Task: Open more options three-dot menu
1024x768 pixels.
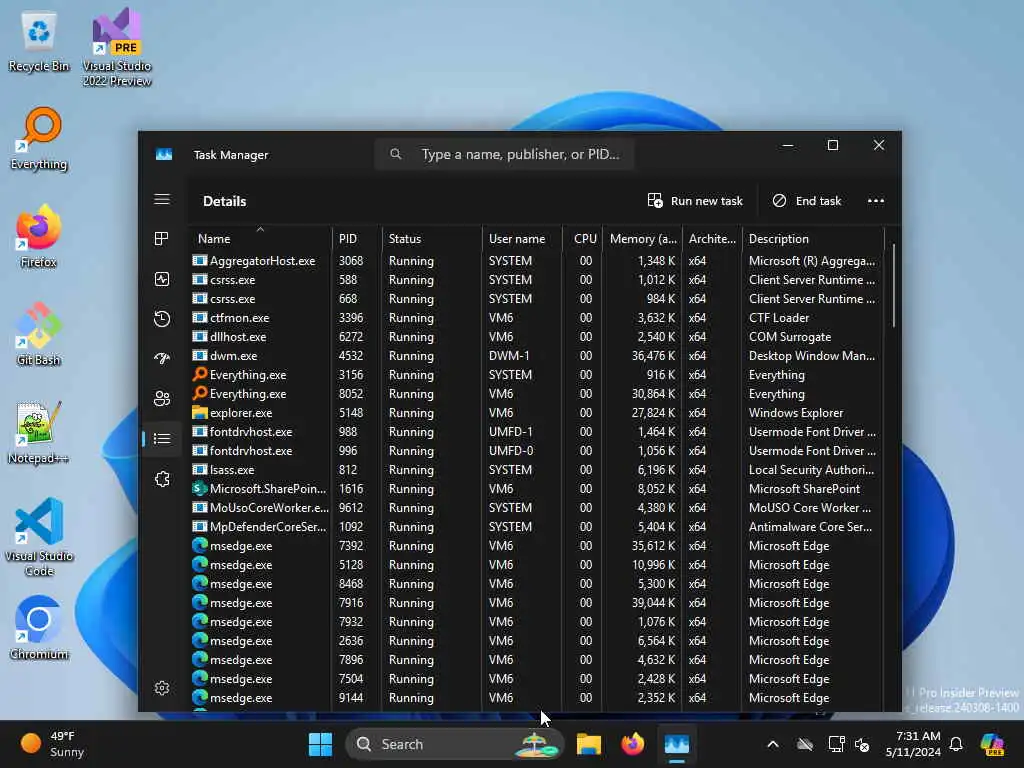Action: click(876, 201)
